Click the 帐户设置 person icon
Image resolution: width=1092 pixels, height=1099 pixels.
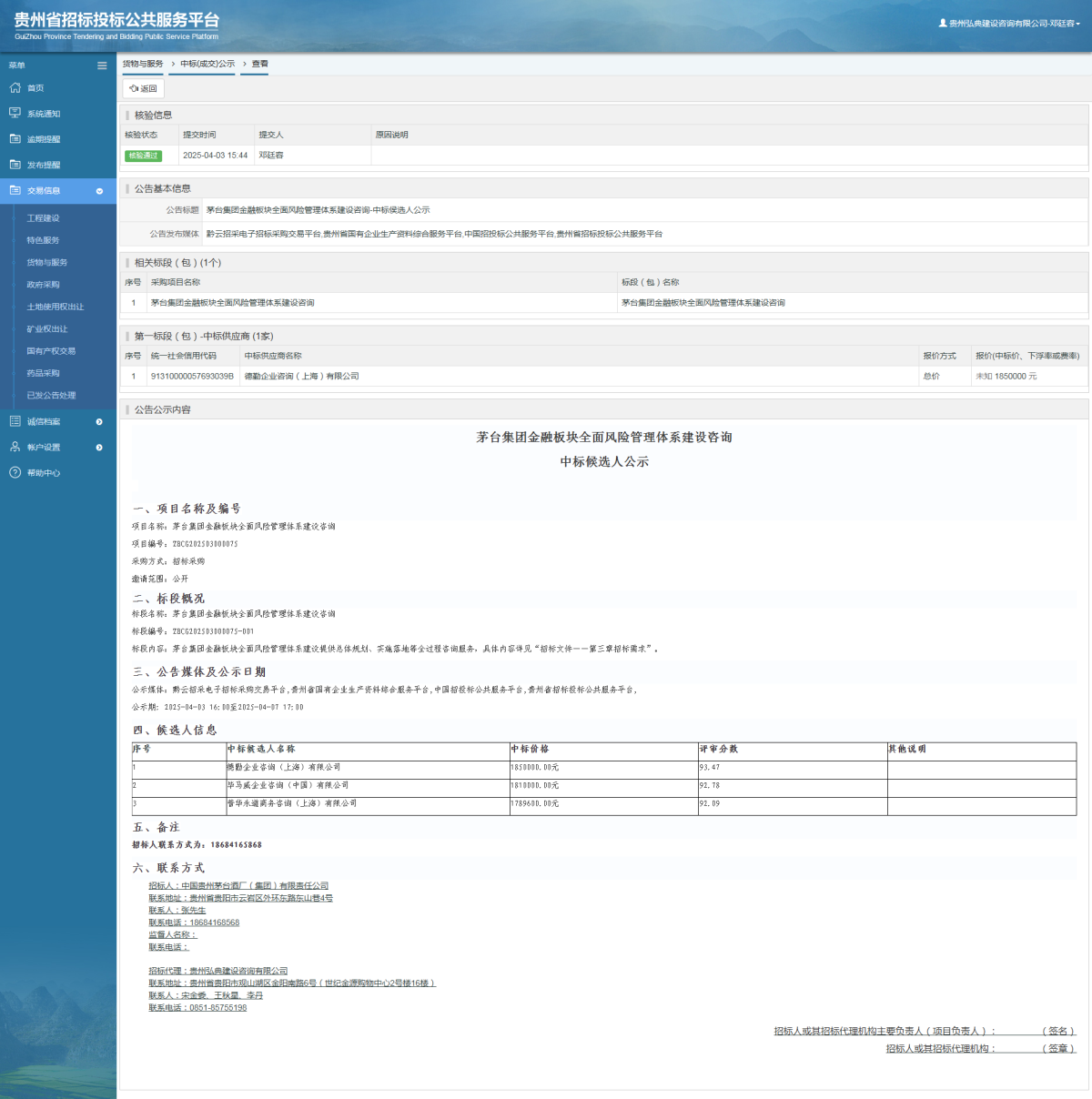pos(15,447)
